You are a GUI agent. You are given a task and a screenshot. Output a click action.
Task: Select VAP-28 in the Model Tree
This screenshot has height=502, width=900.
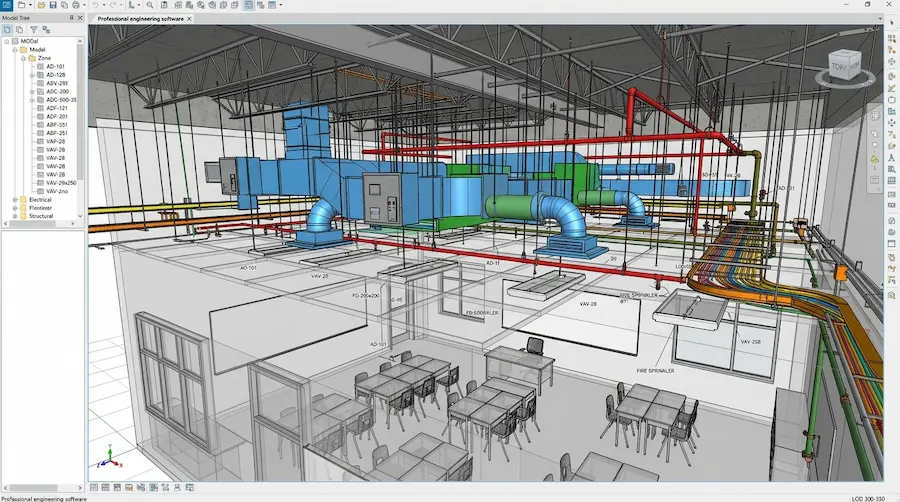(56, 141)
